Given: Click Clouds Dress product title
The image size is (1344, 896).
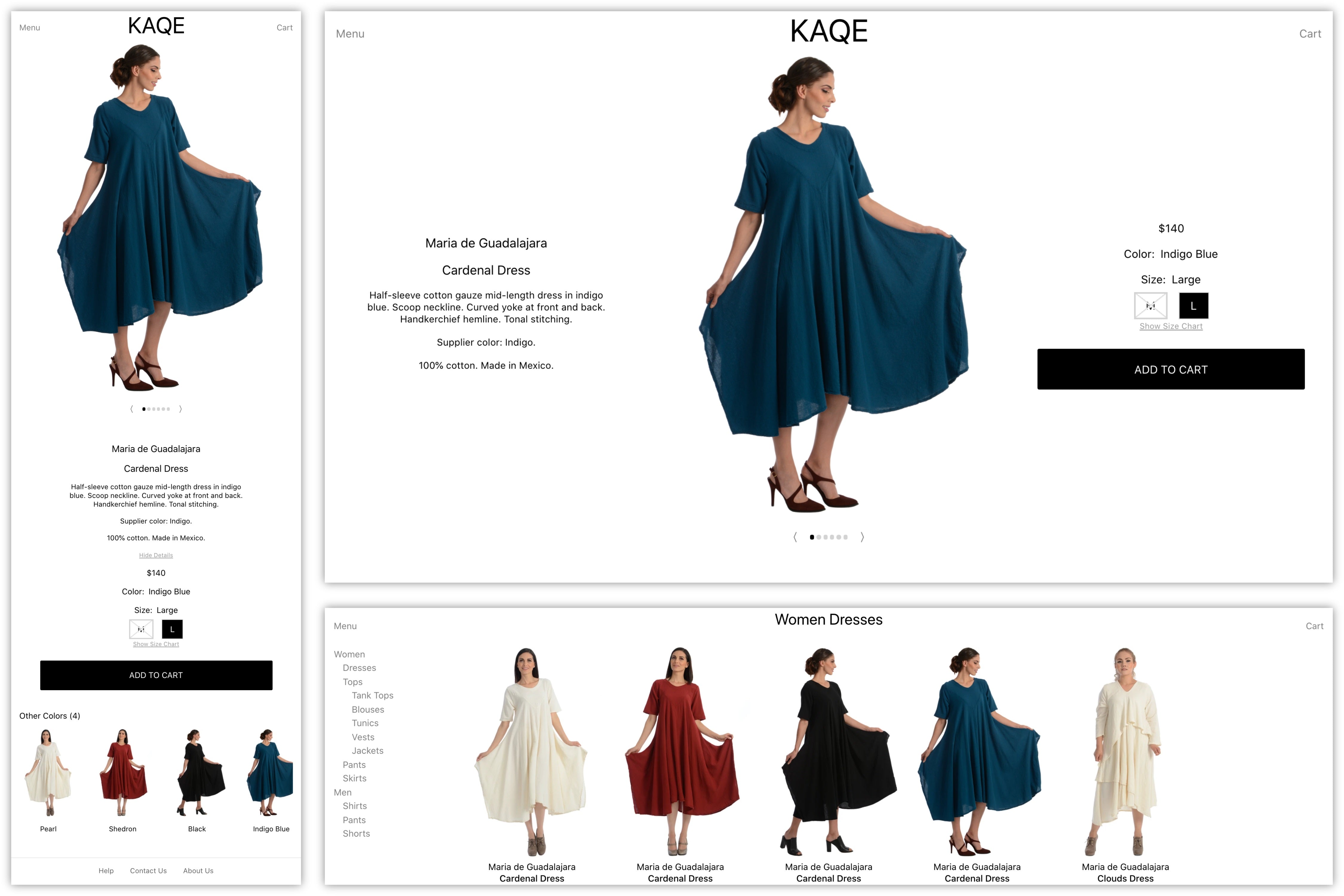Looking at the screenshot, I should point(1126,879).
